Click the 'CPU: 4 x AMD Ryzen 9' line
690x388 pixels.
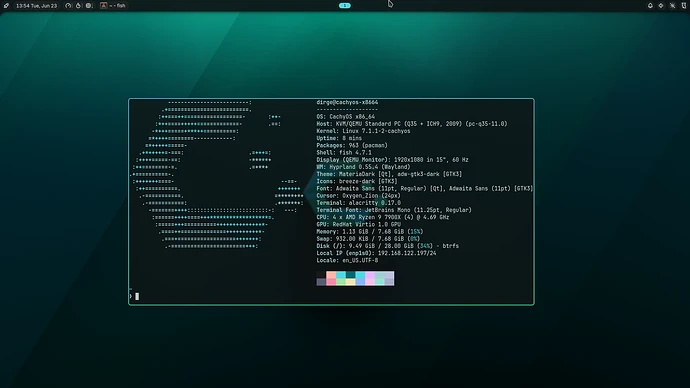click(x=383, y=217)
